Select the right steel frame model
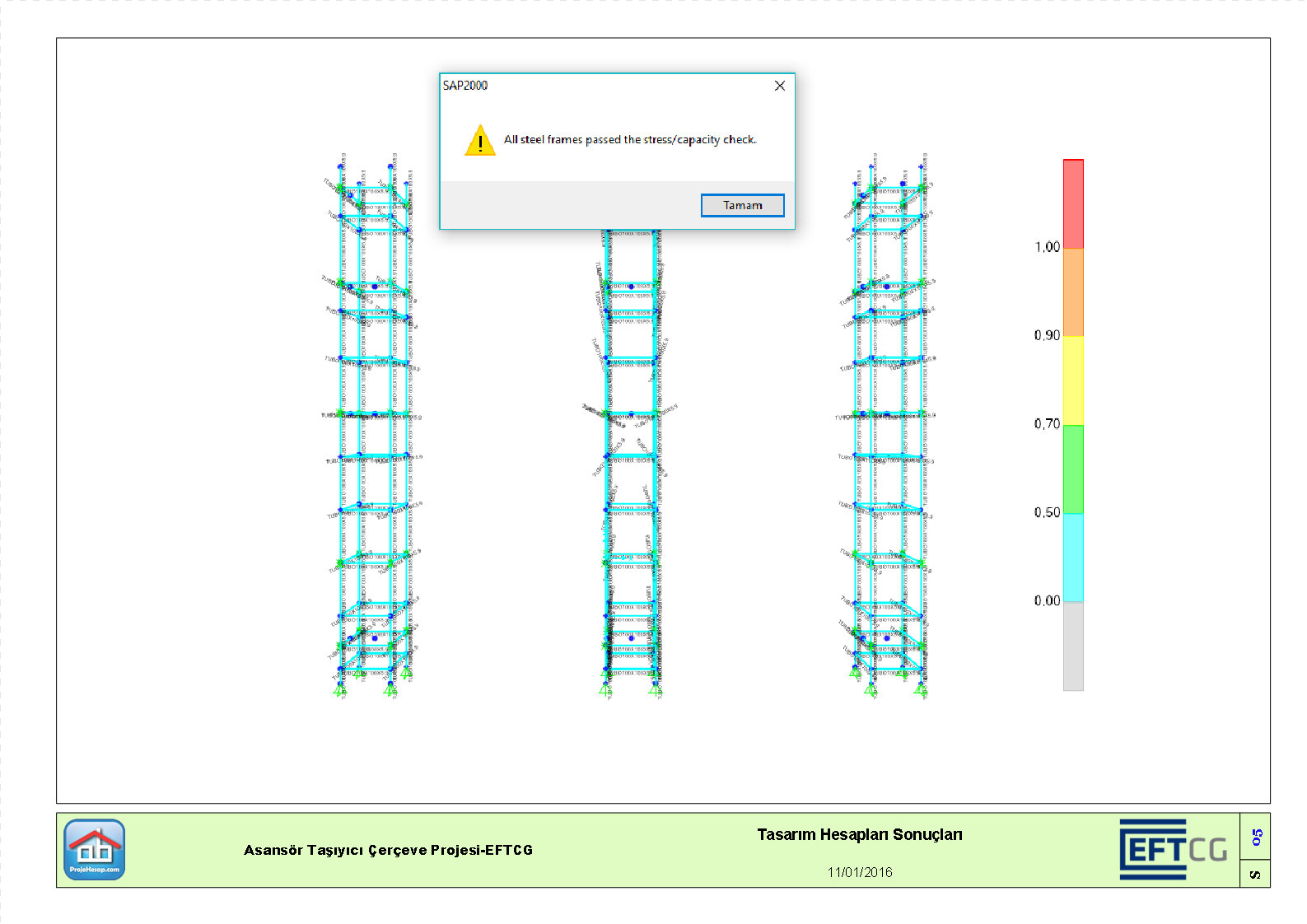1307x924 pixels. tap(889, 428)
